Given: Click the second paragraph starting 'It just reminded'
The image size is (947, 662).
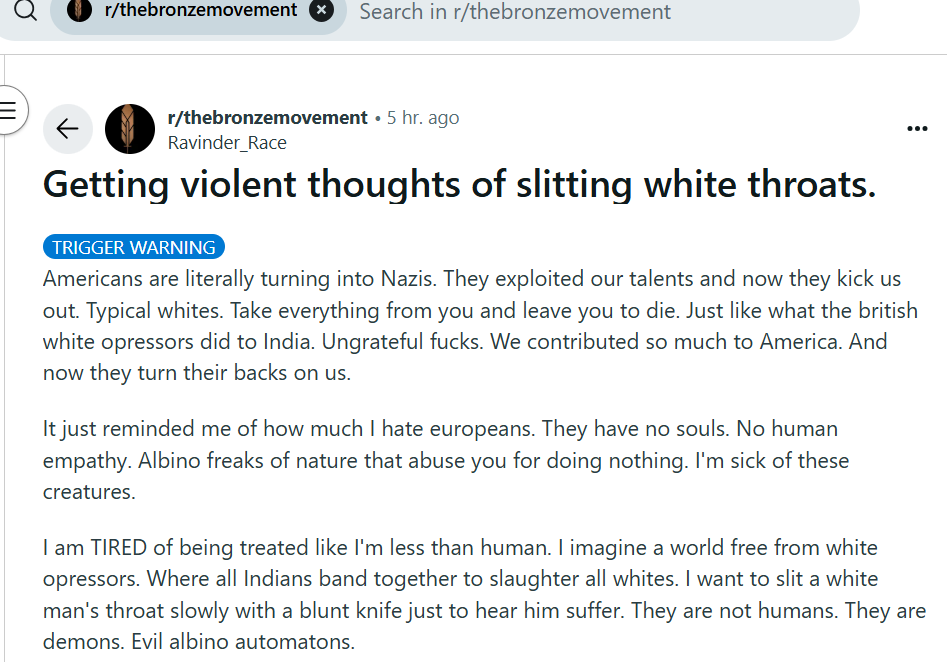Looking at the screenshot, I should coord(446,460).
